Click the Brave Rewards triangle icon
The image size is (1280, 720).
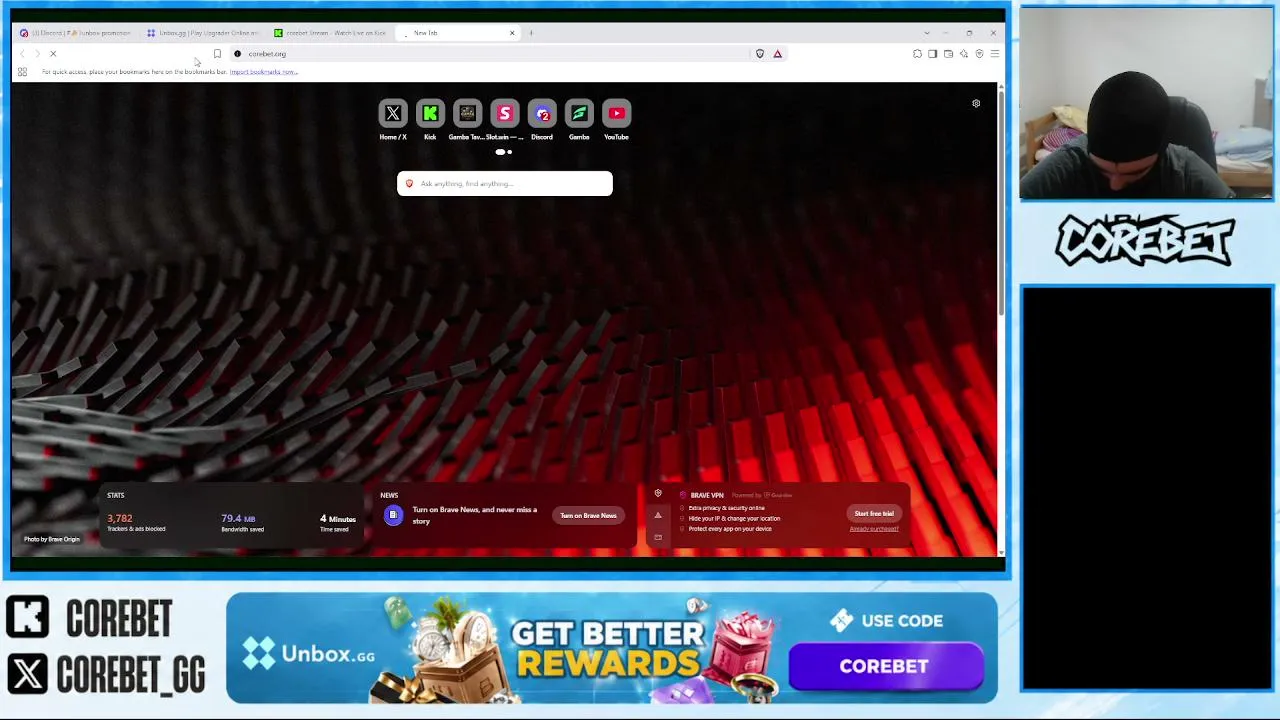click(x=777, y=54)
